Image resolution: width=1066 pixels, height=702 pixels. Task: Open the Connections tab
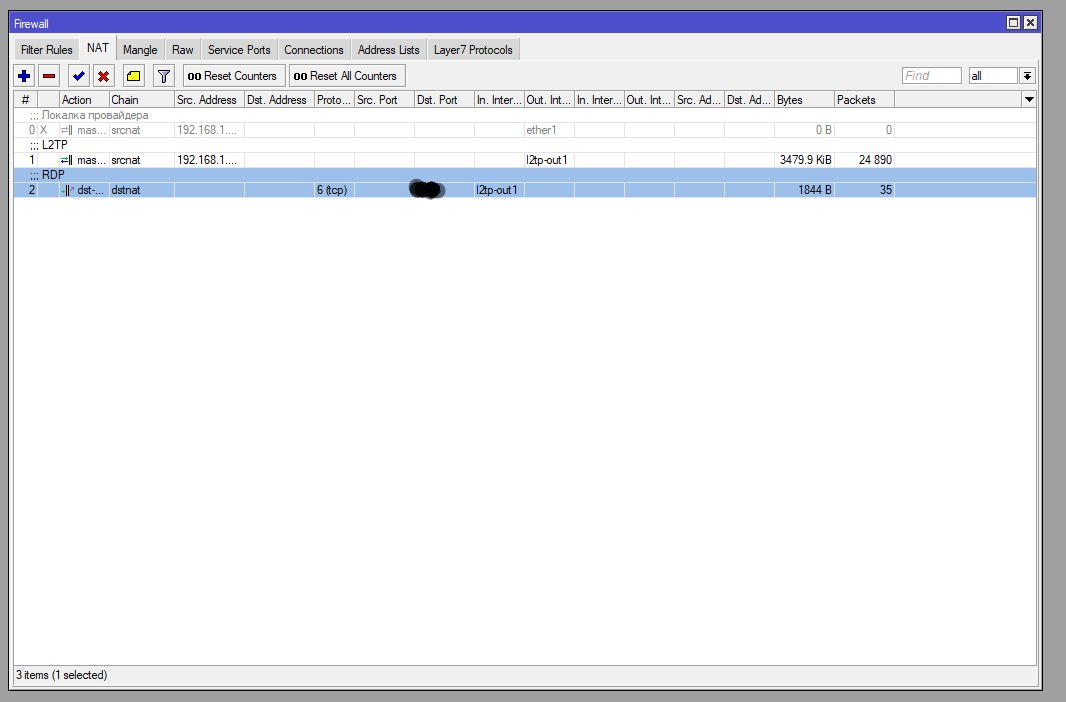[x=314, y=50]
